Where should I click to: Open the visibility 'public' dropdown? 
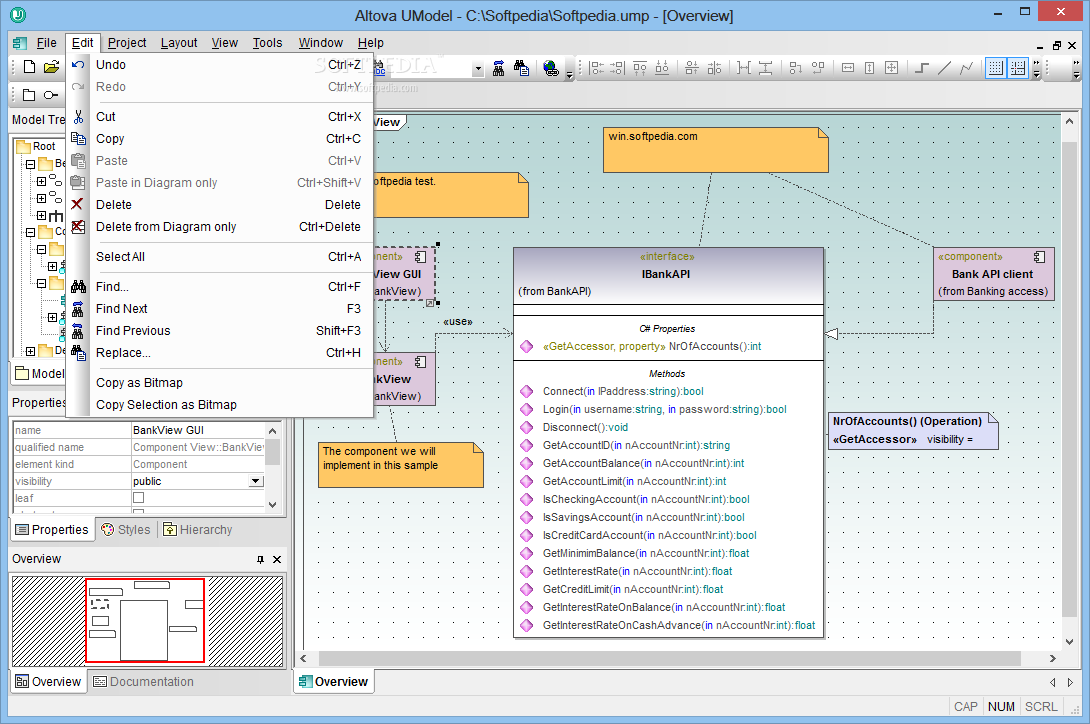point(256,481)
